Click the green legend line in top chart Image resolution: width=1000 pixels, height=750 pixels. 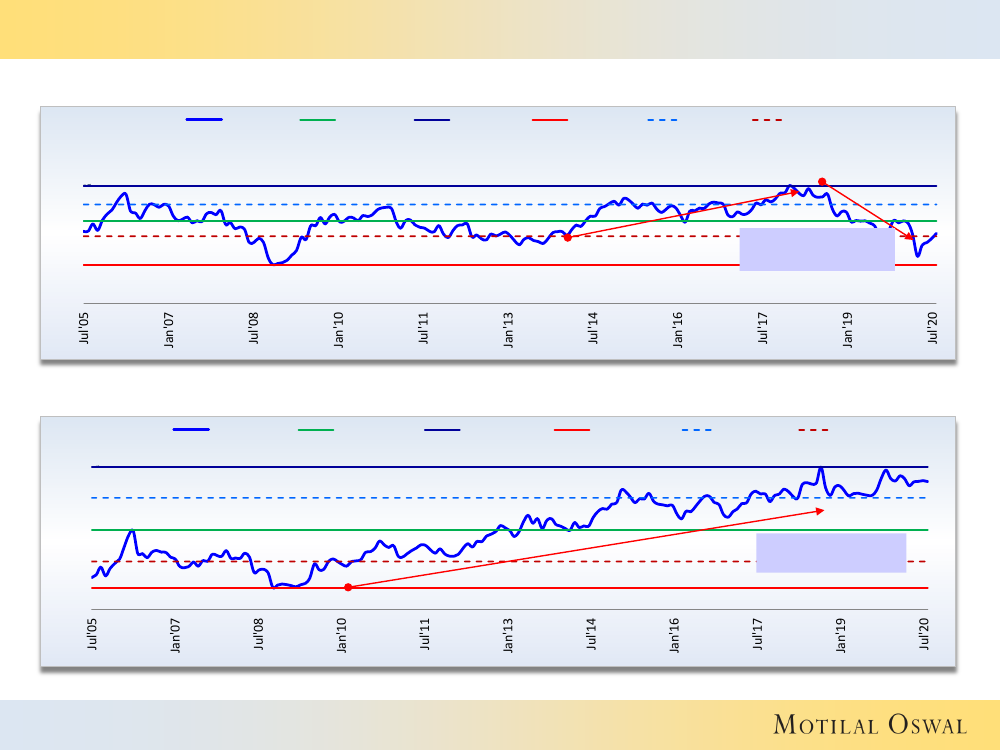click(x=318, y=120)
